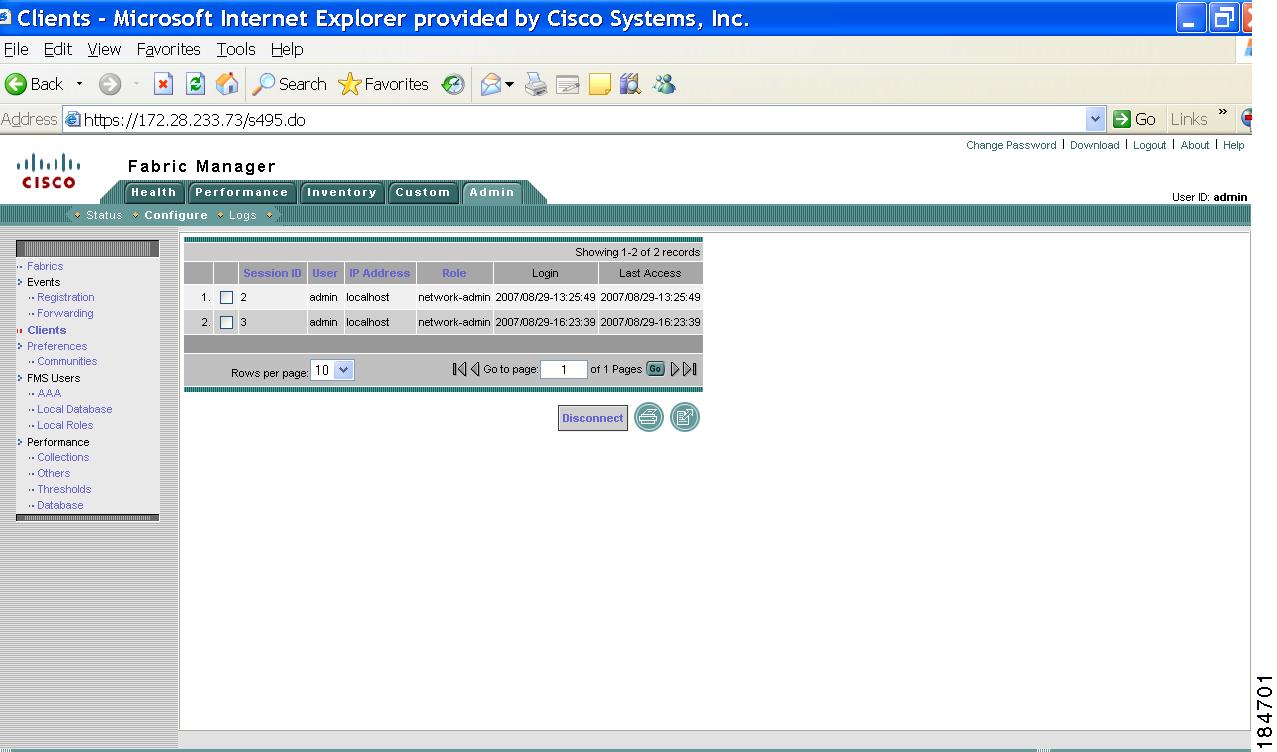Open the Research book toolbar icon
The height and width of the screenshot is (752, 1277).
click(x=630, y=85)
